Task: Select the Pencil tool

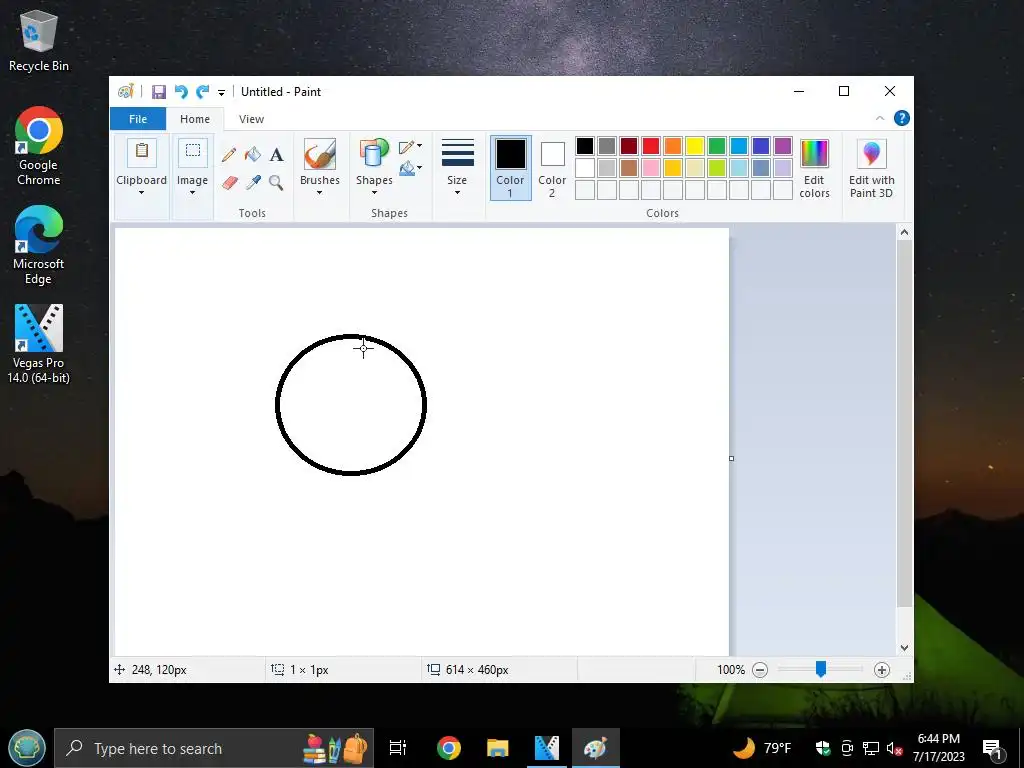Action: (x=229, y=155)
